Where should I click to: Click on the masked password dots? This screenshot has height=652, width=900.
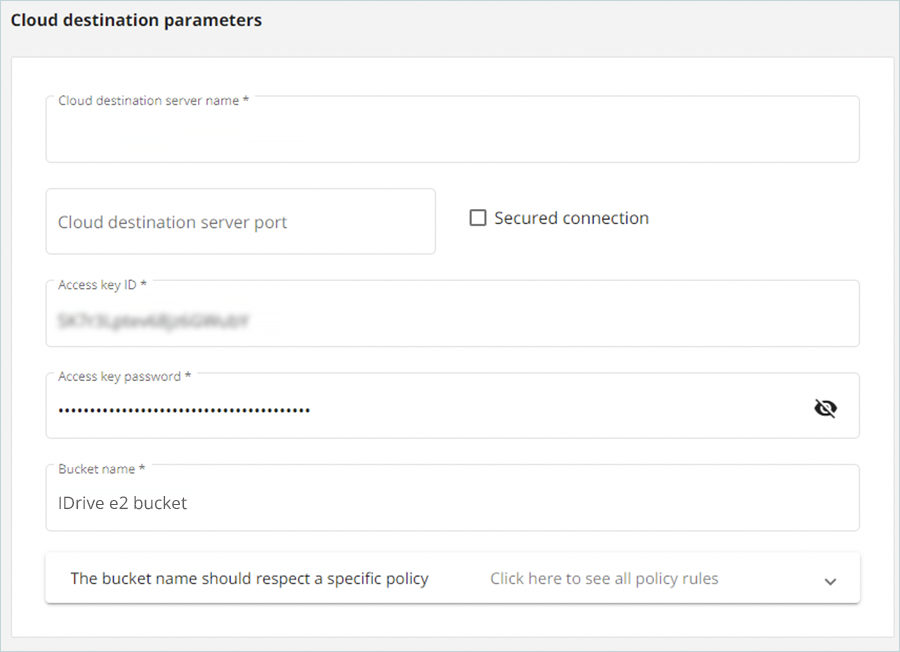click(183, 410)
